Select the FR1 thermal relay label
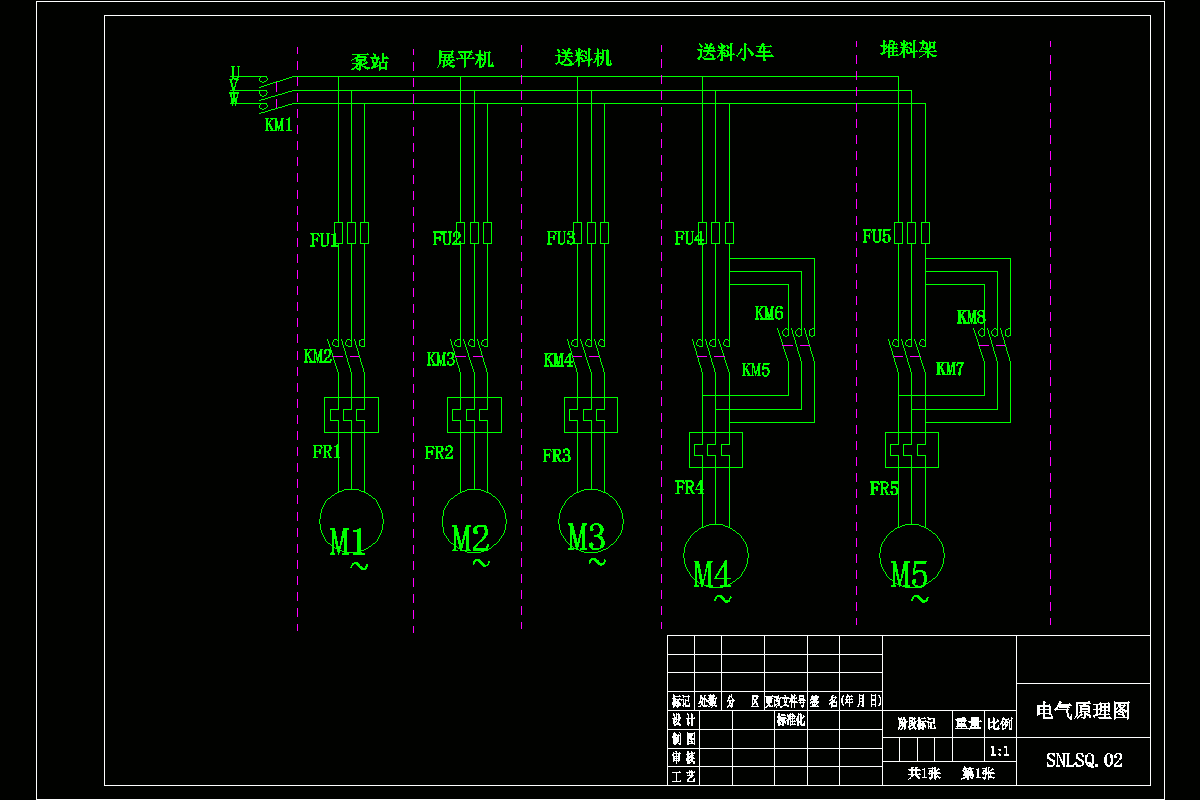 [x=327, y=452]
